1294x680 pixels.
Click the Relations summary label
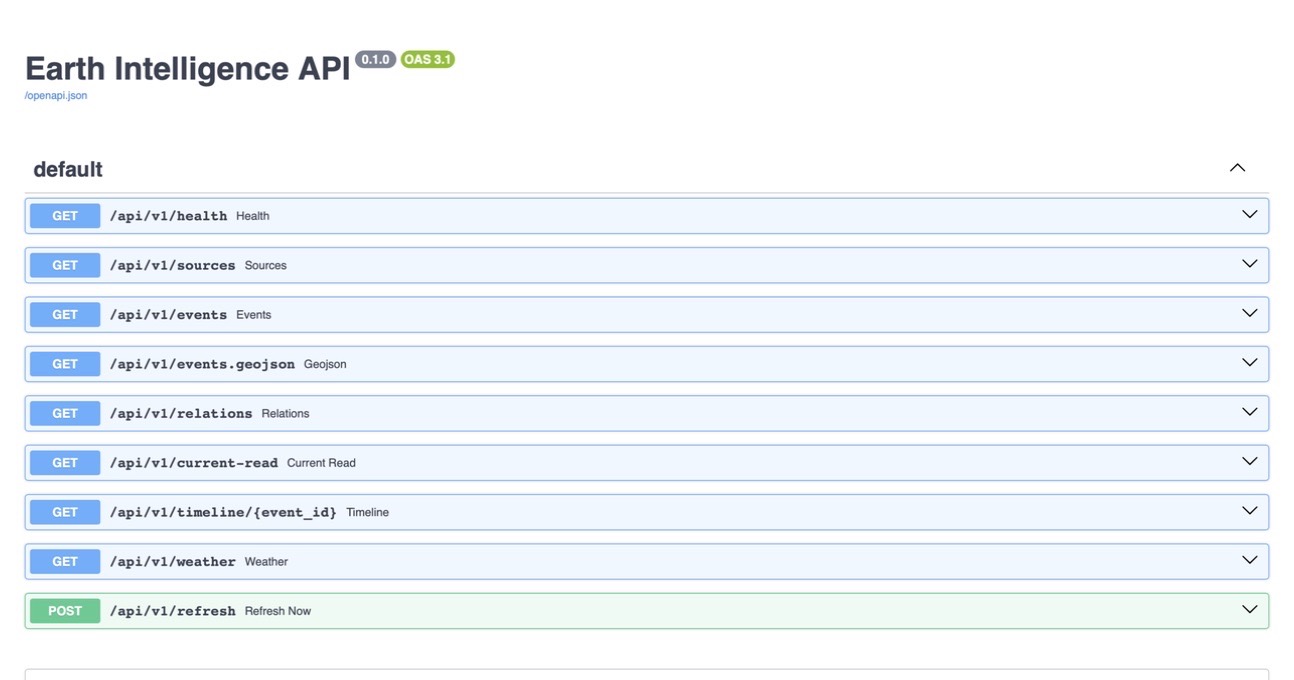click(286, 413)
